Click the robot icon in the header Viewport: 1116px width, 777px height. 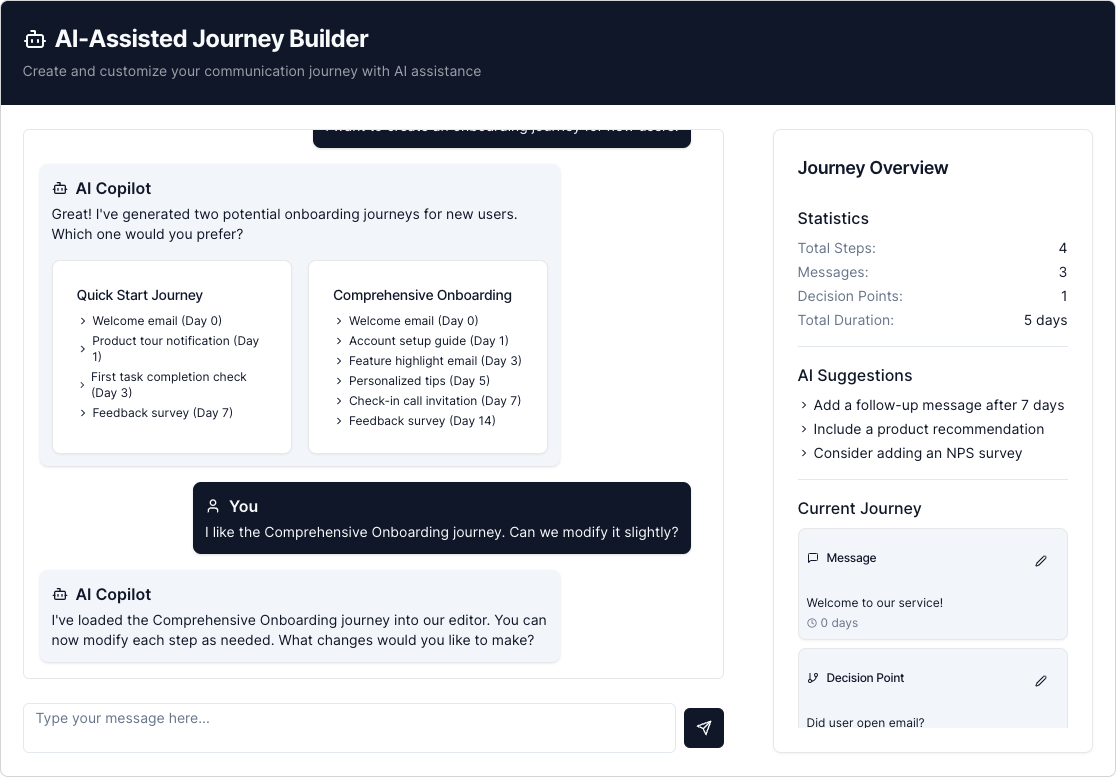tap(35, 39)
